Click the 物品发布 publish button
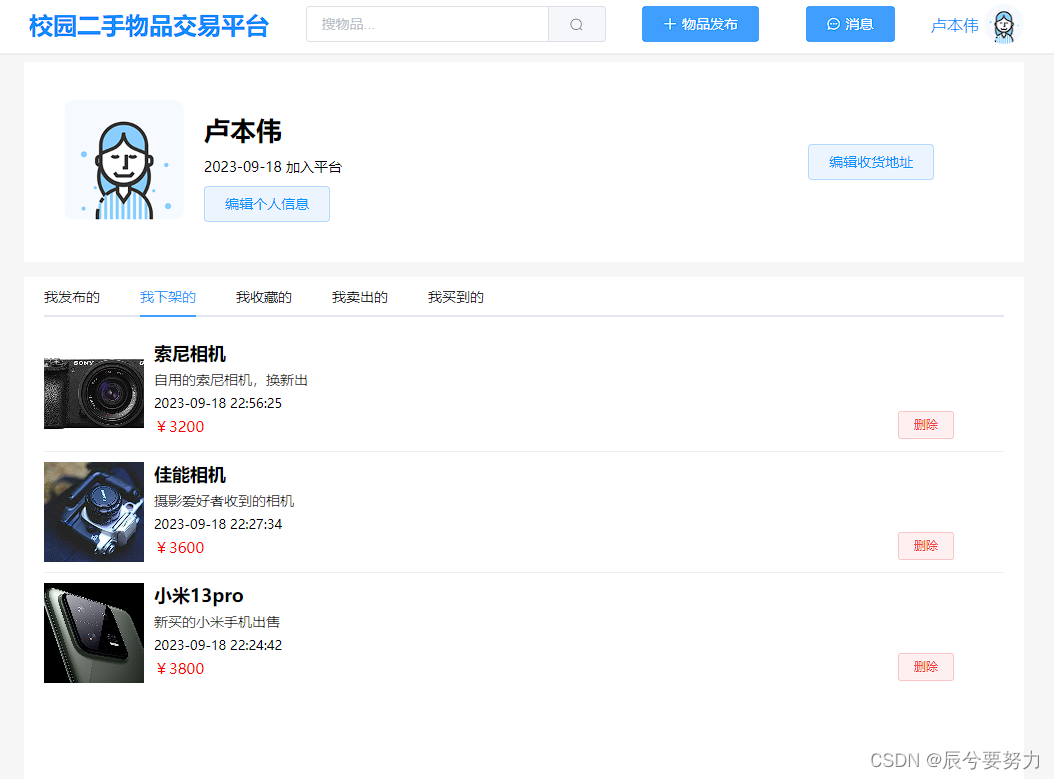 click(700, 24)
